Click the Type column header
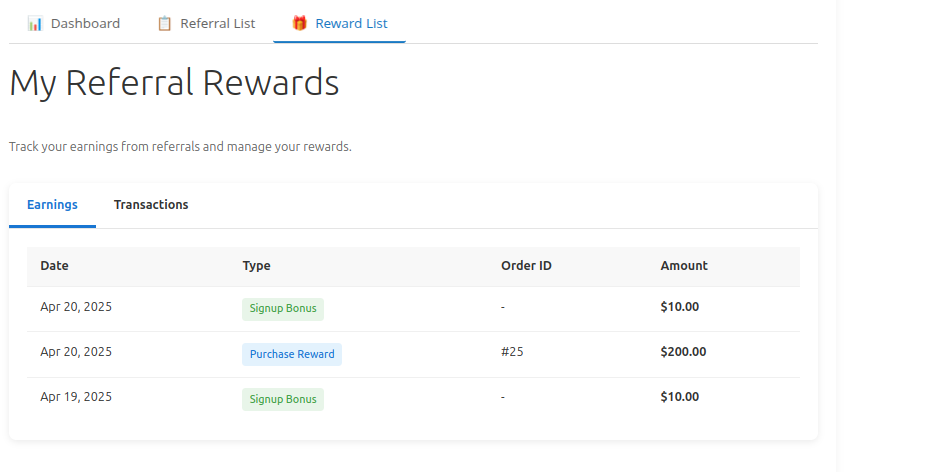 click(256, 266)
